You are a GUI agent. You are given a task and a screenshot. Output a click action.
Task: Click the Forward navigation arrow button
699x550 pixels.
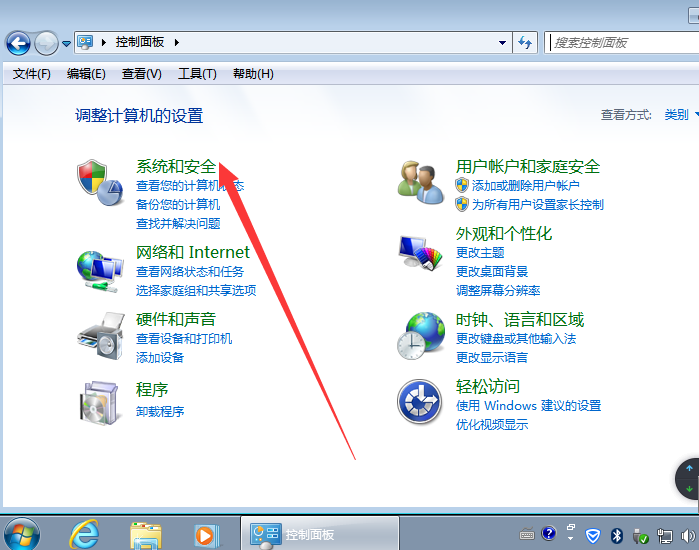(46, 43)
